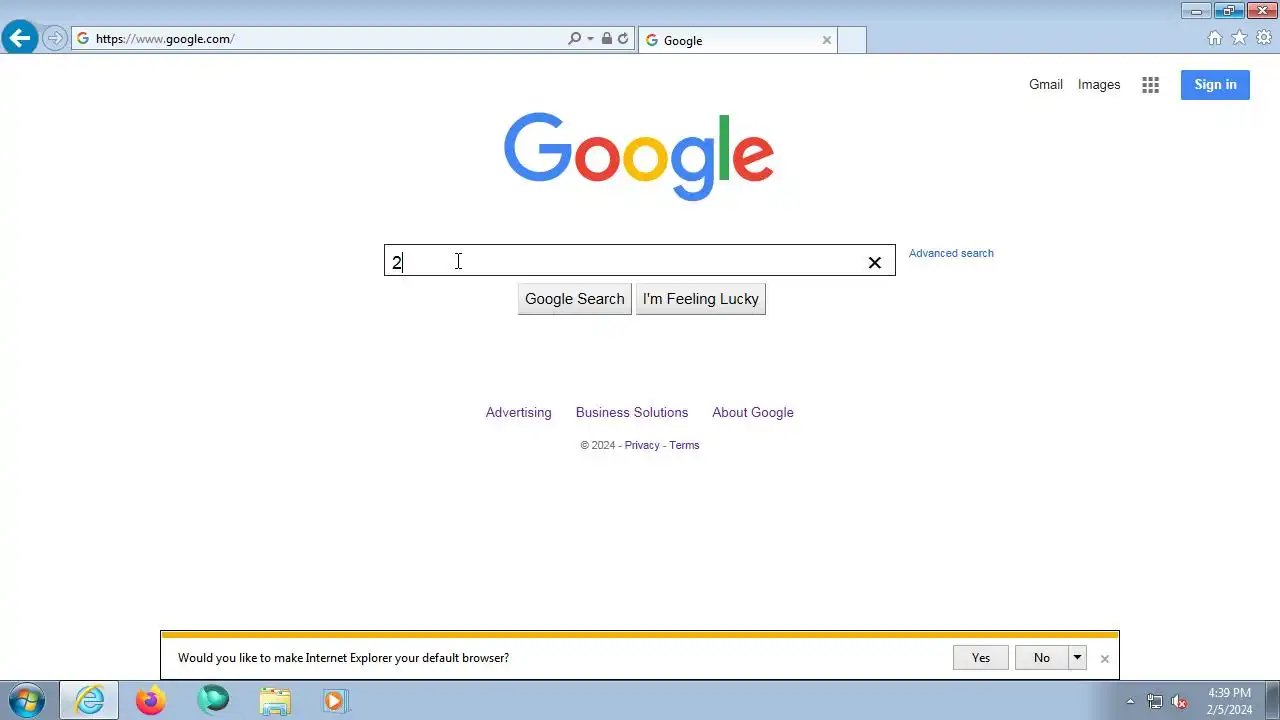Open the Terms link
The image size is (1280, 720).
click(684, 445)
